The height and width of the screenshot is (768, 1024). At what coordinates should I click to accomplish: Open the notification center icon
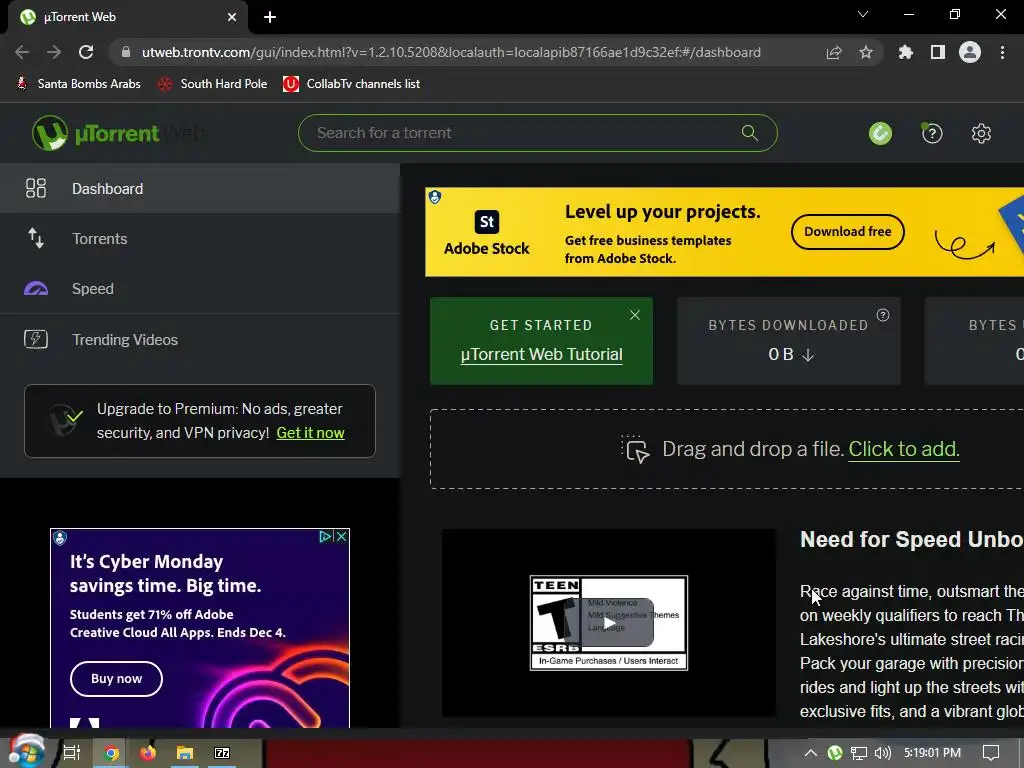(x=991, y=753)
